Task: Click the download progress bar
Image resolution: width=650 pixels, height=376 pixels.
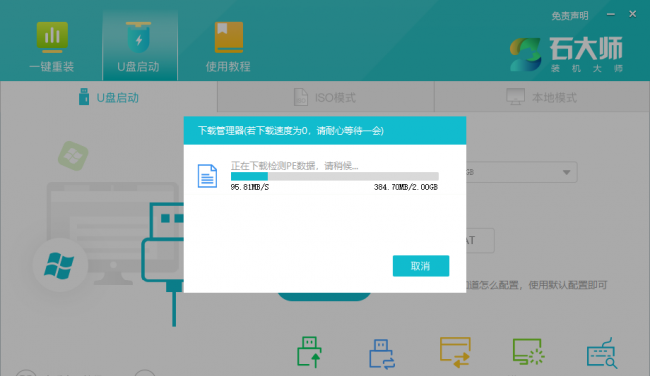Action: (335, 176)
